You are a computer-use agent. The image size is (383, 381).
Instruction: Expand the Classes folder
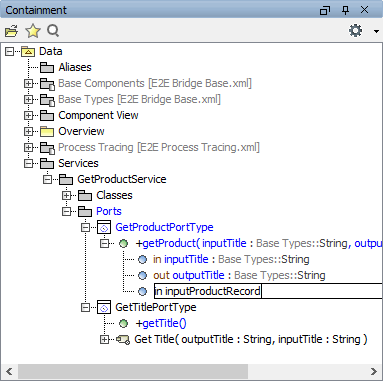tap(67, 195)
